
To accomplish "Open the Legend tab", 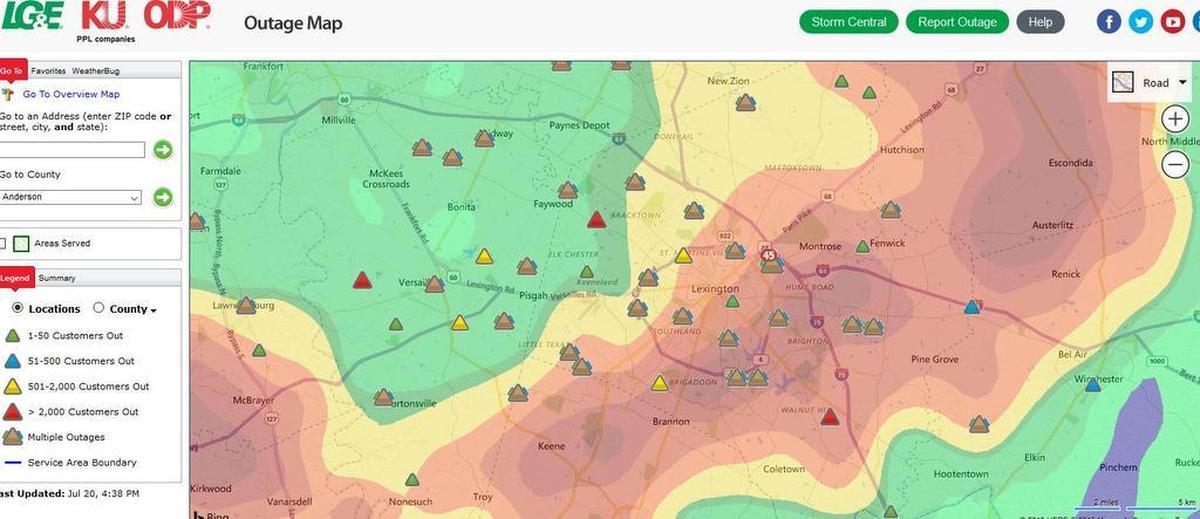I will [x=16, y=278].
